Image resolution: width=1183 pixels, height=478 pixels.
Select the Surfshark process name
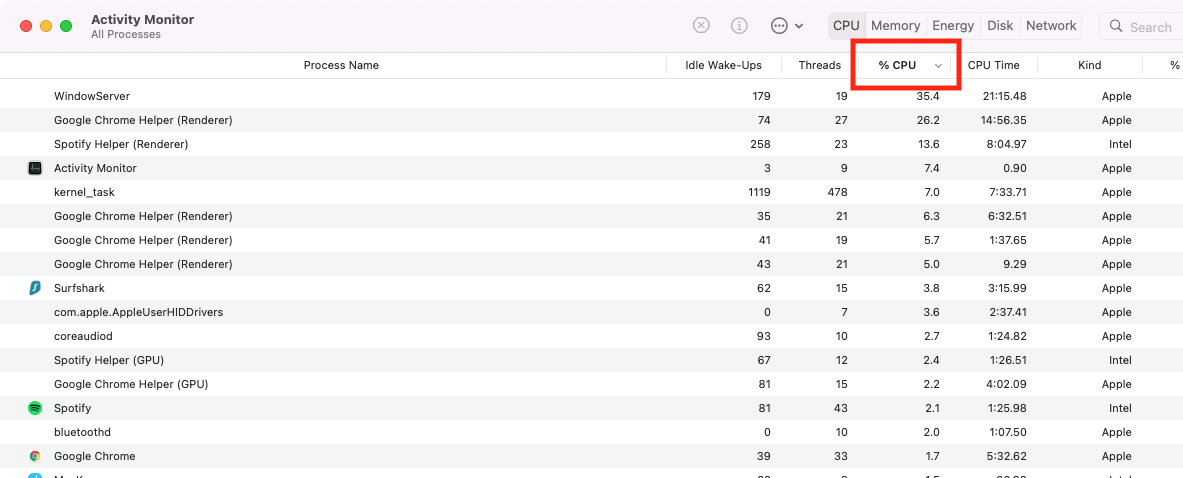tap(79, 288)
